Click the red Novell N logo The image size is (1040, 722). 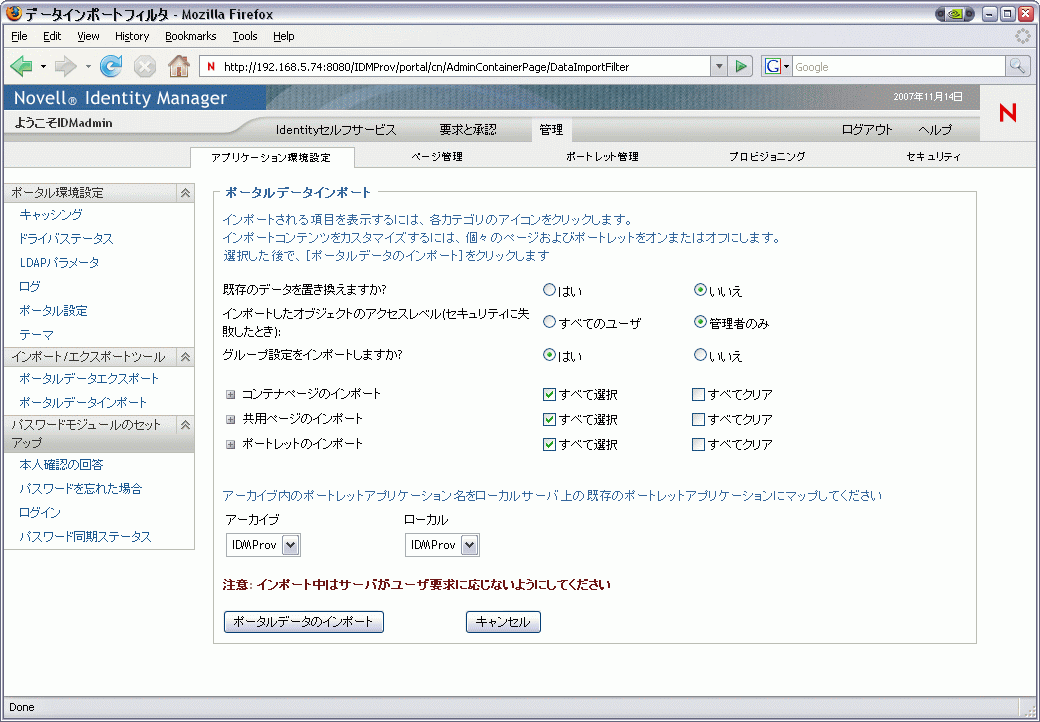click(1008, 113)
